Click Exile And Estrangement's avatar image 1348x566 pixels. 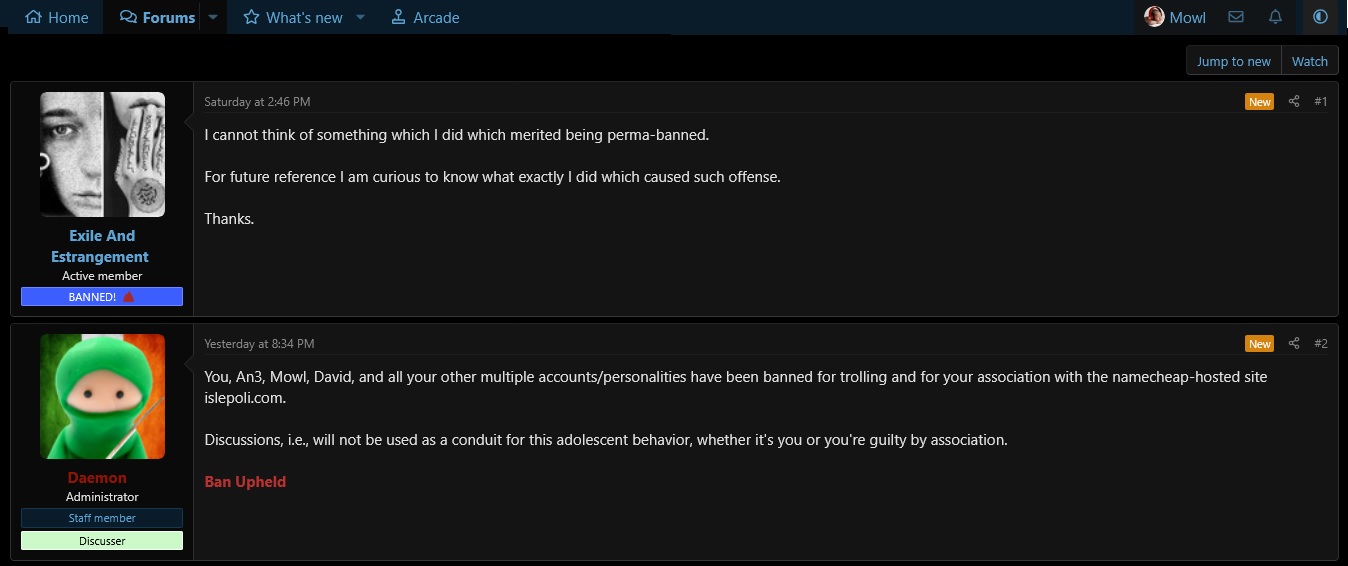coord(102,154)
